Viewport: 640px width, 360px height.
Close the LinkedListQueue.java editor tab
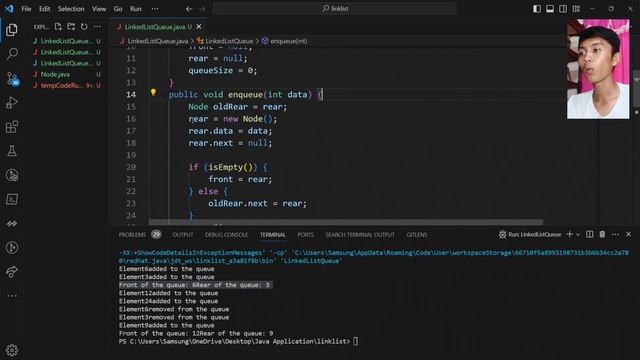[x=199, y=27]
